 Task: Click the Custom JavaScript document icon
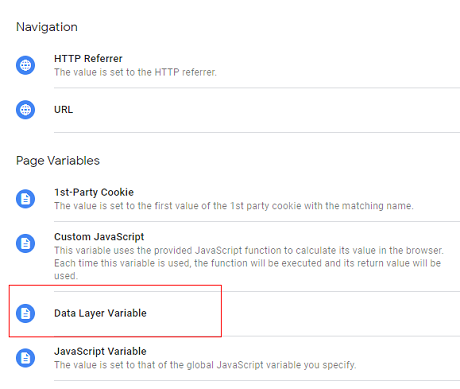[25, 244]
